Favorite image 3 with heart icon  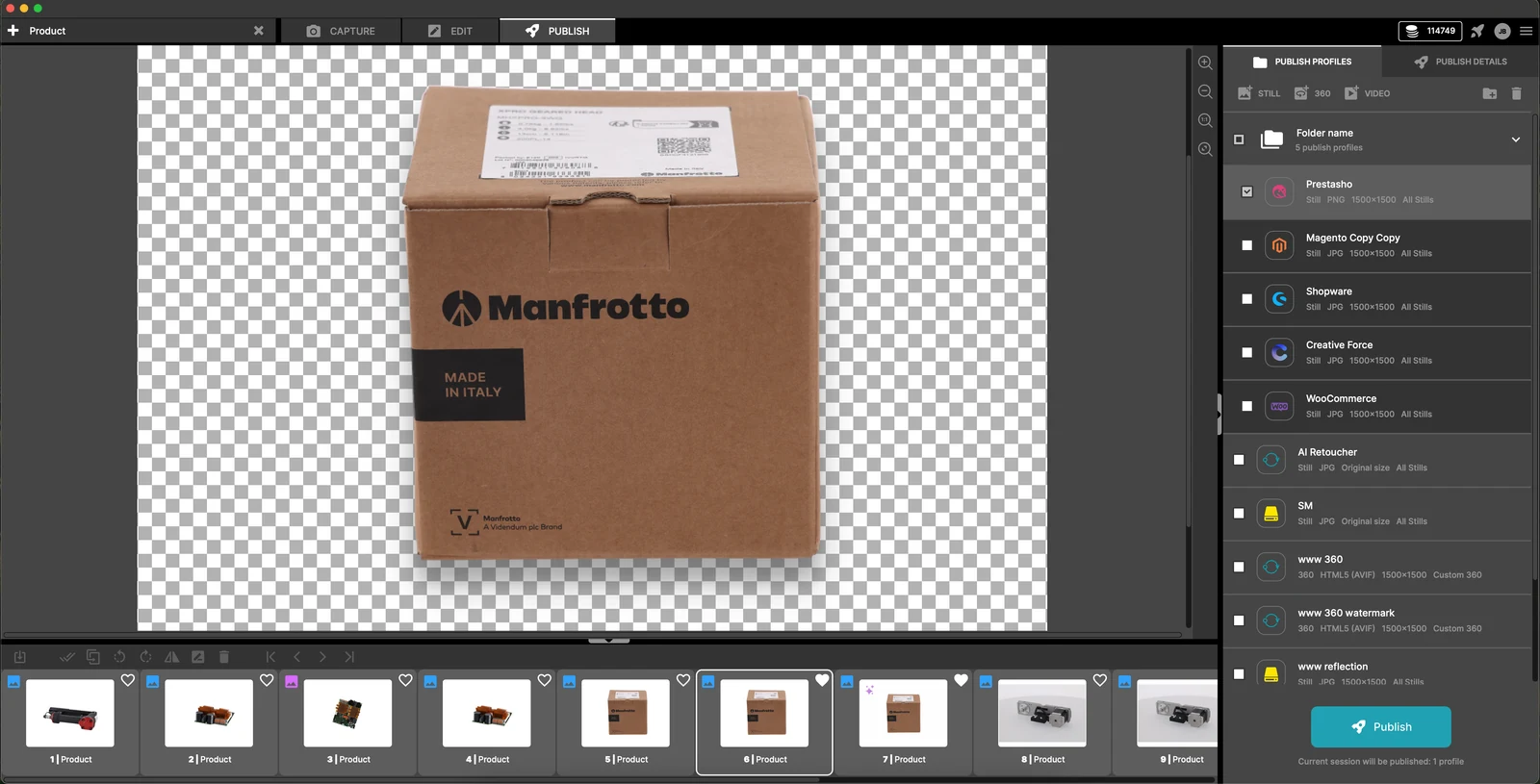click(405, 680)
